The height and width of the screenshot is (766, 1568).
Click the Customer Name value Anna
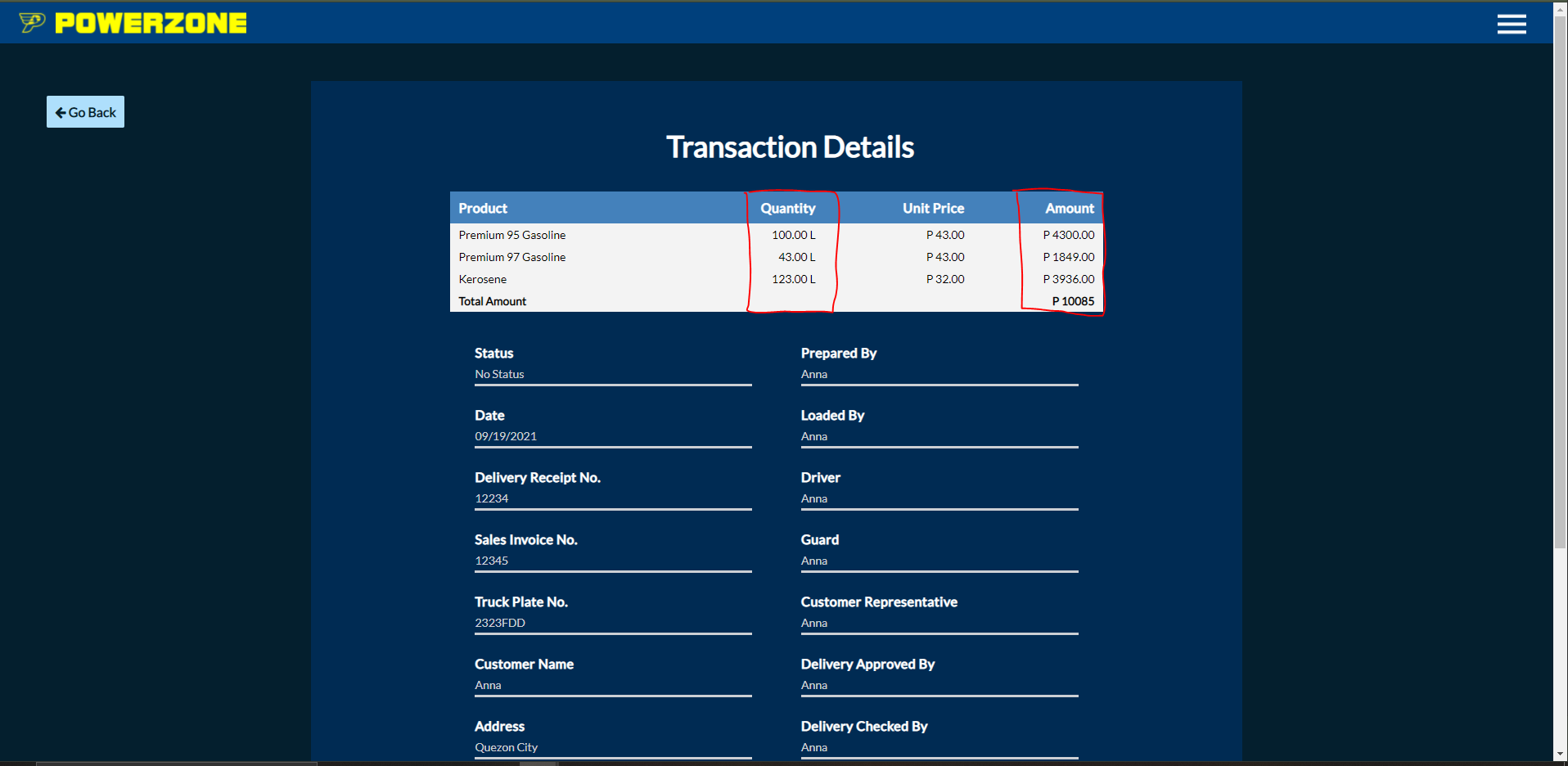pos(488,685)
